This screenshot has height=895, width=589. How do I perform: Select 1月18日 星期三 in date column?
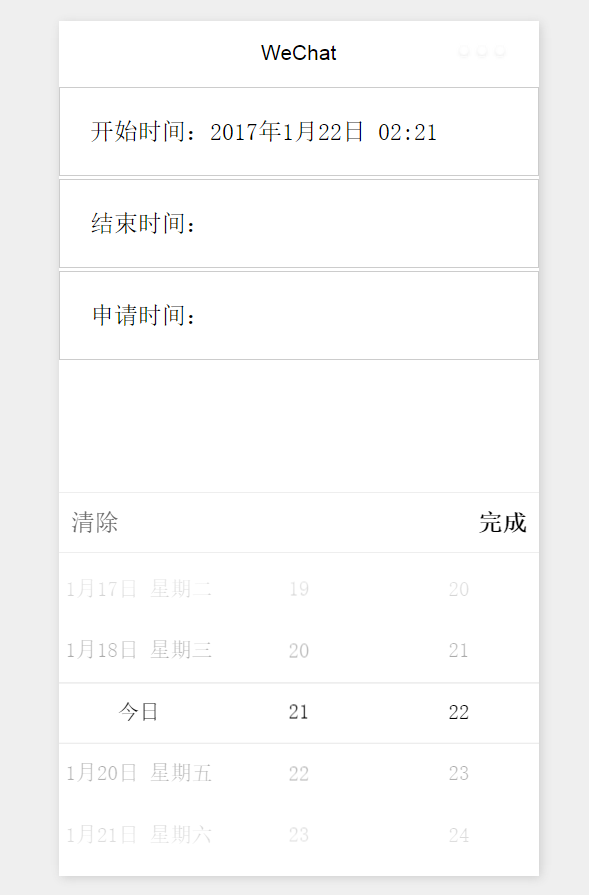[x=139, y=650]
